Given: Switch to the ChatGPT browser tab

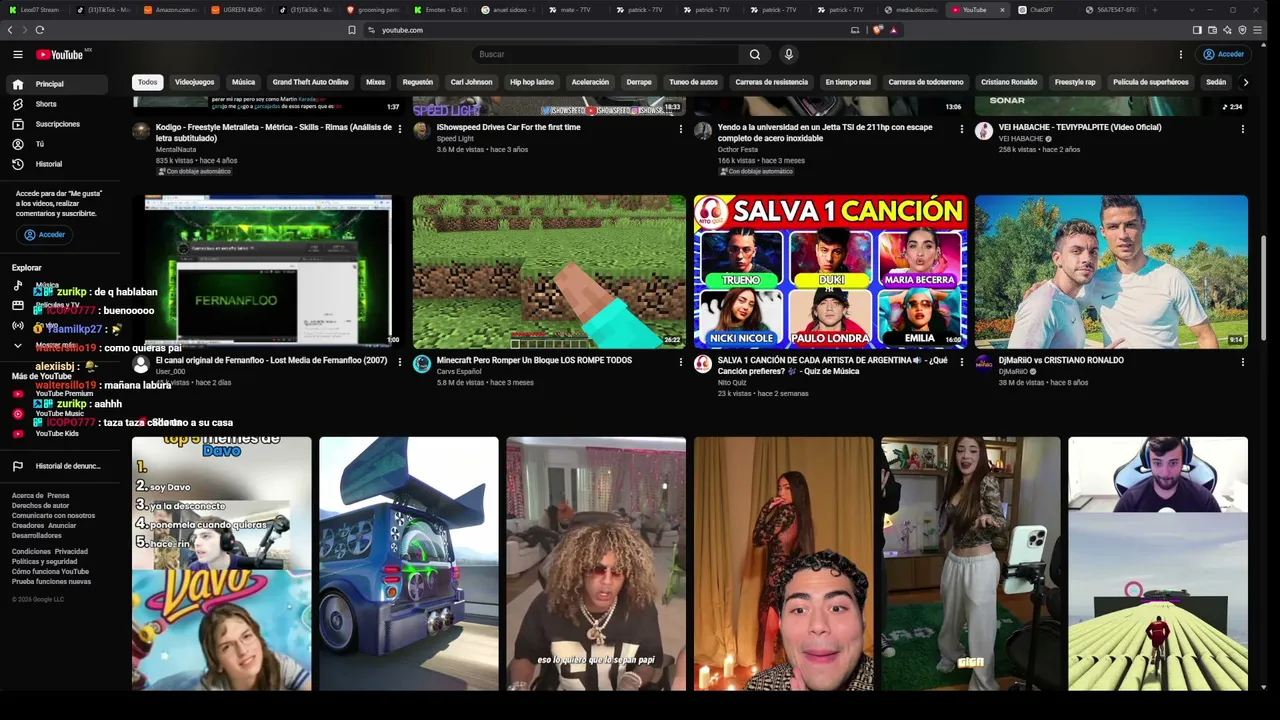Looking at the screenshot, I should 1041,10.
